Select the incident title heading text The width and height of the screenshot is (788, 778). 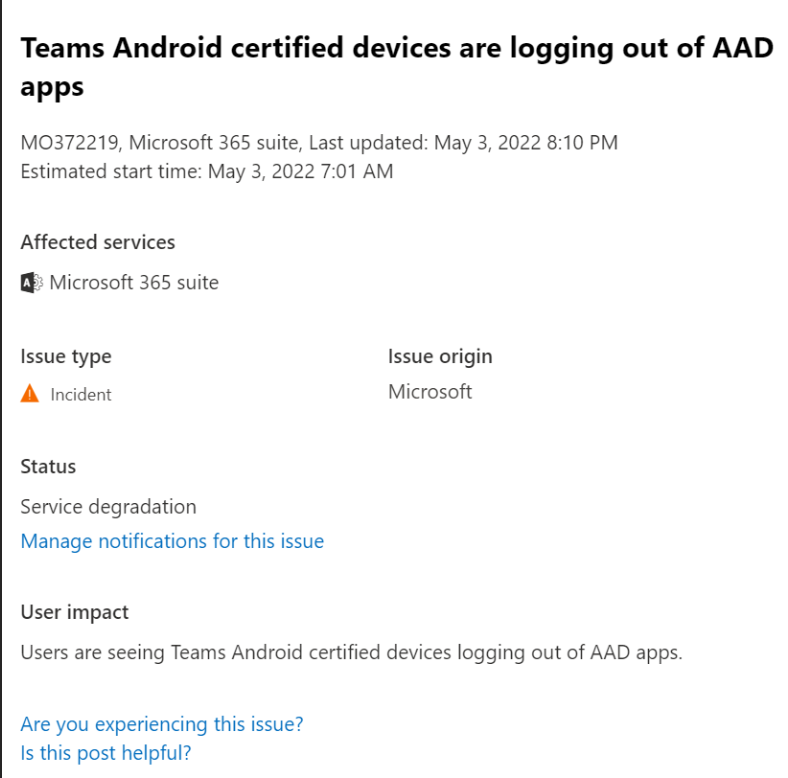(397, 67)
